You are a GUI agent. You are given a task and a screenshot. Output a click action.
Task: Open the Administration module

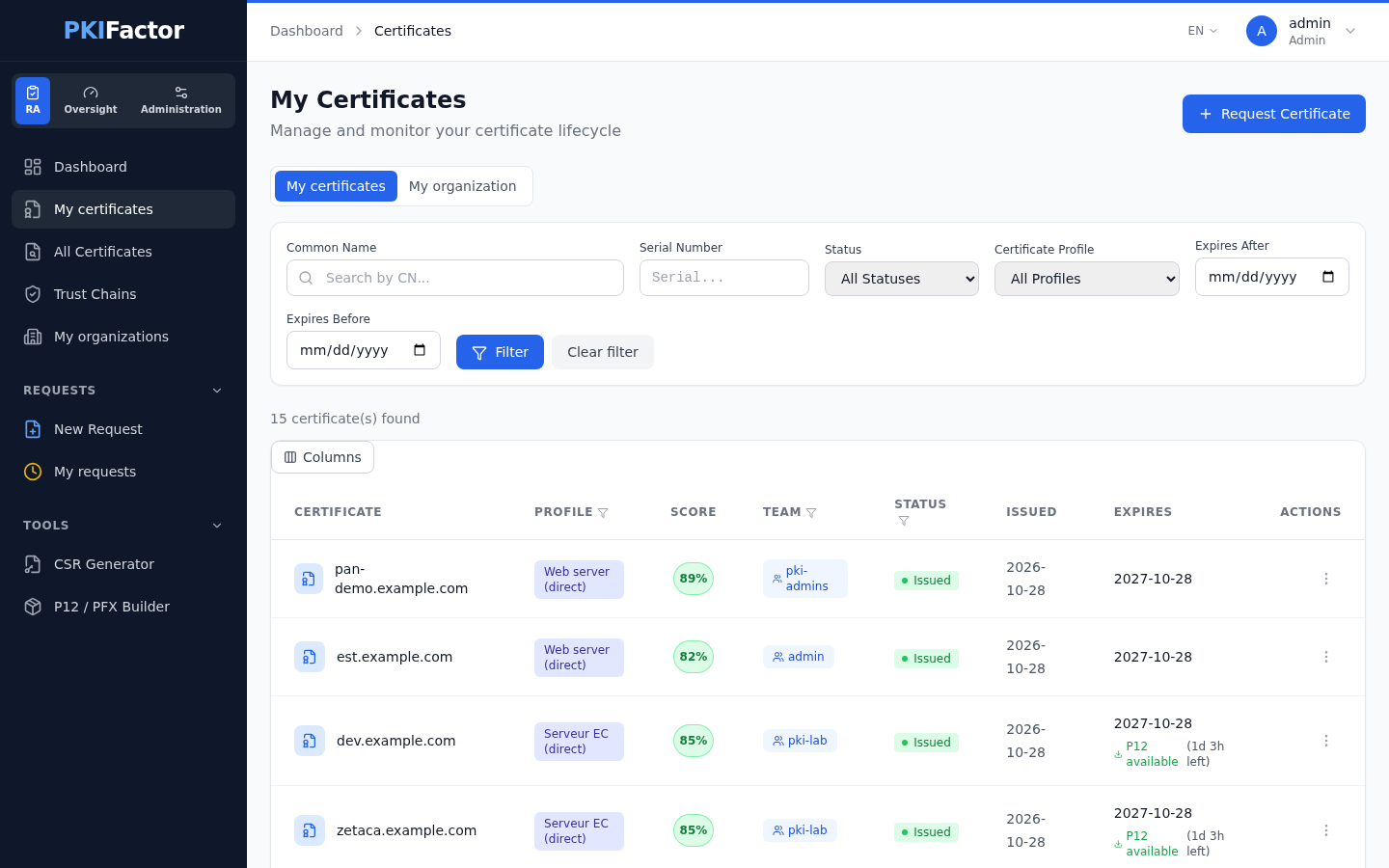coord(181,100)
